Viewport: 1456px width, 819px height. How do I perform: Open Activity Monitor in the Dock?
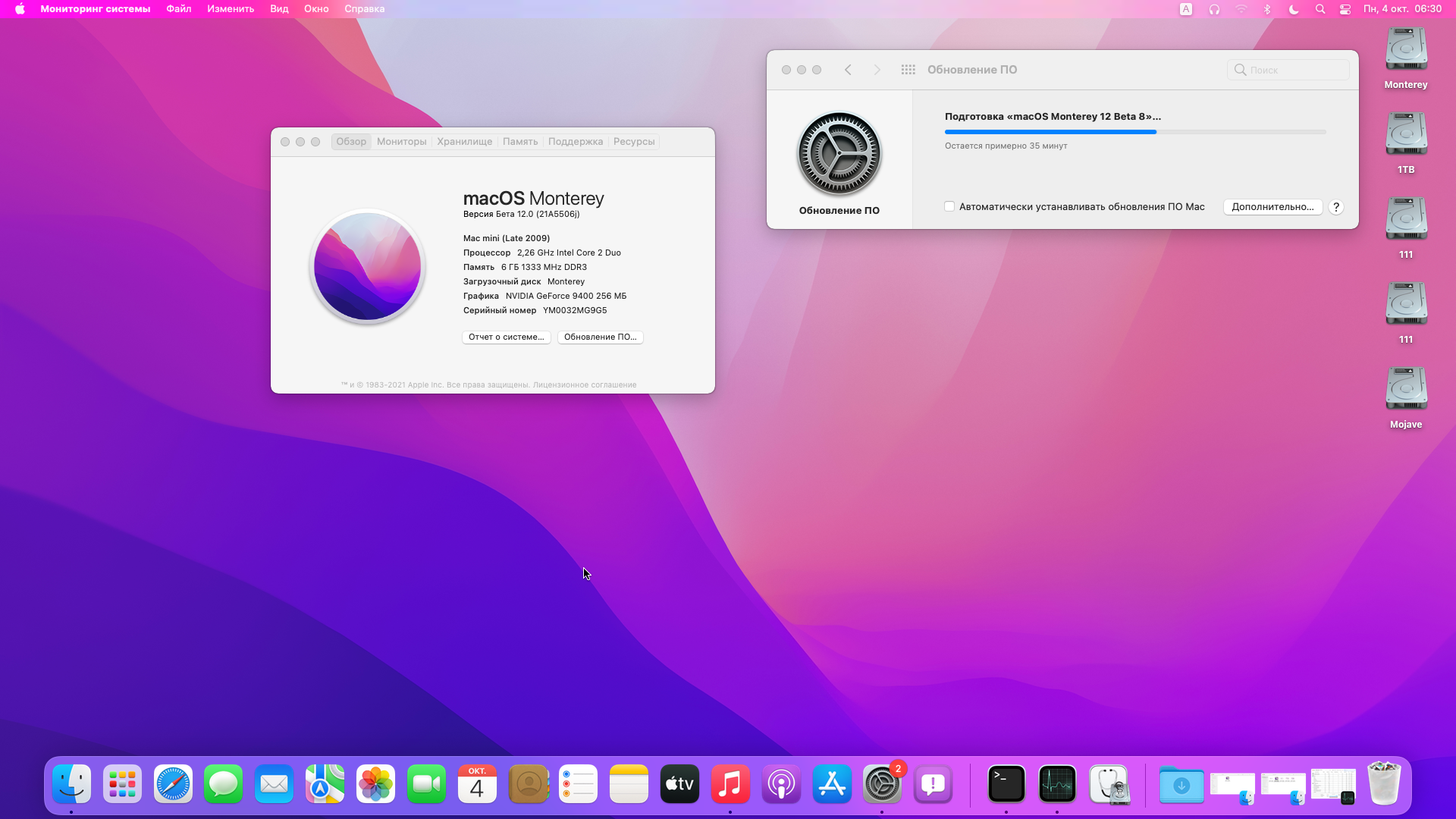tap(1057, 784)
